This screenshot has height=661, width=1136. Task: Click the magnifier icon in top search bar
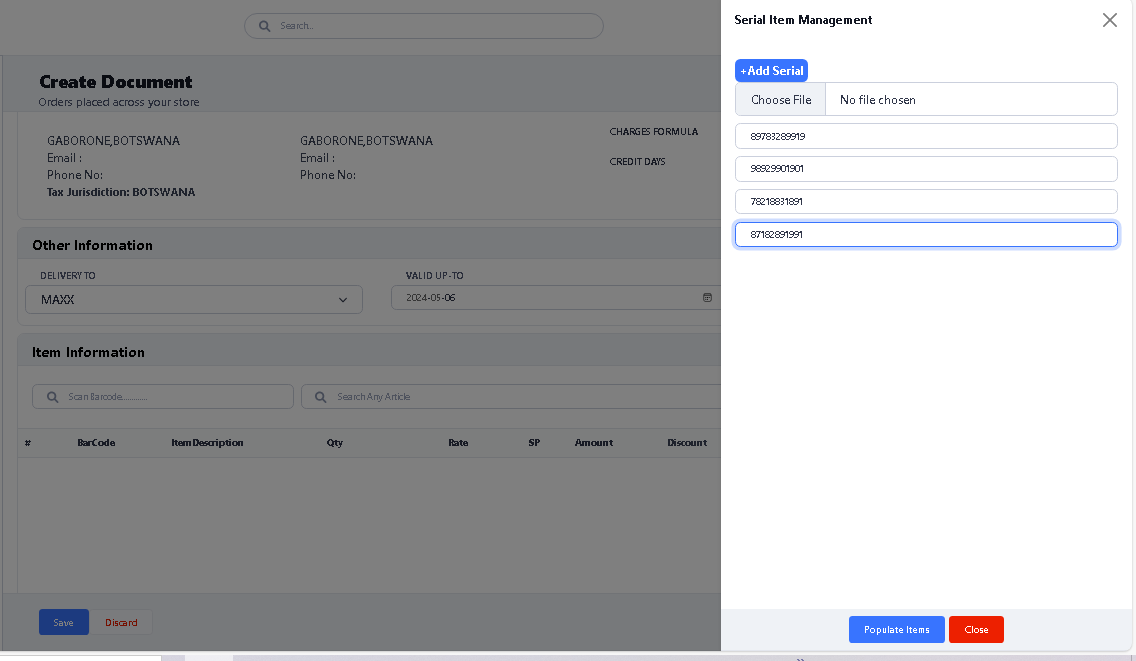click(x=265, y=26)
